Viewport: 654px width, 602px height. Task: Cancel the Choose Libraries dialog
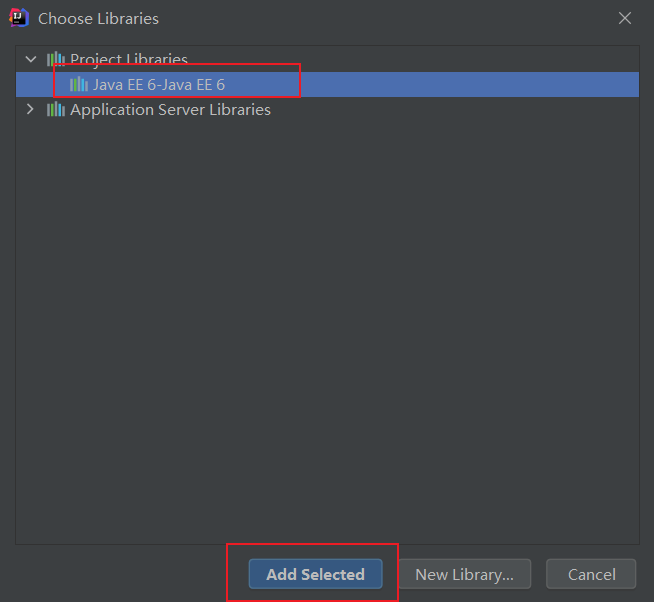click(x=591, y=574)
